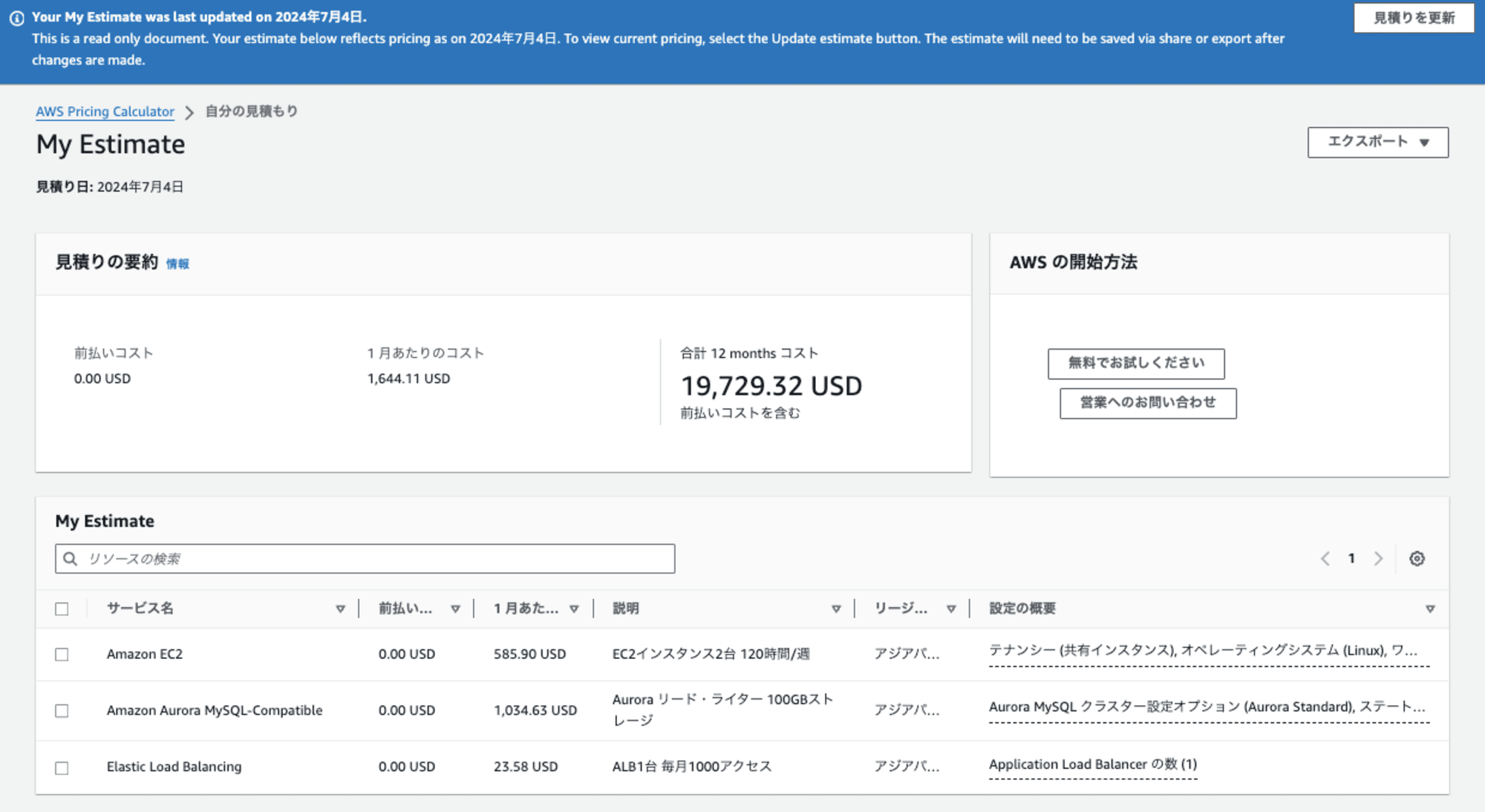Open the エクスポート dropdown
The height and width of the screenshot is (812, 1485).
tap(1378, 142)
